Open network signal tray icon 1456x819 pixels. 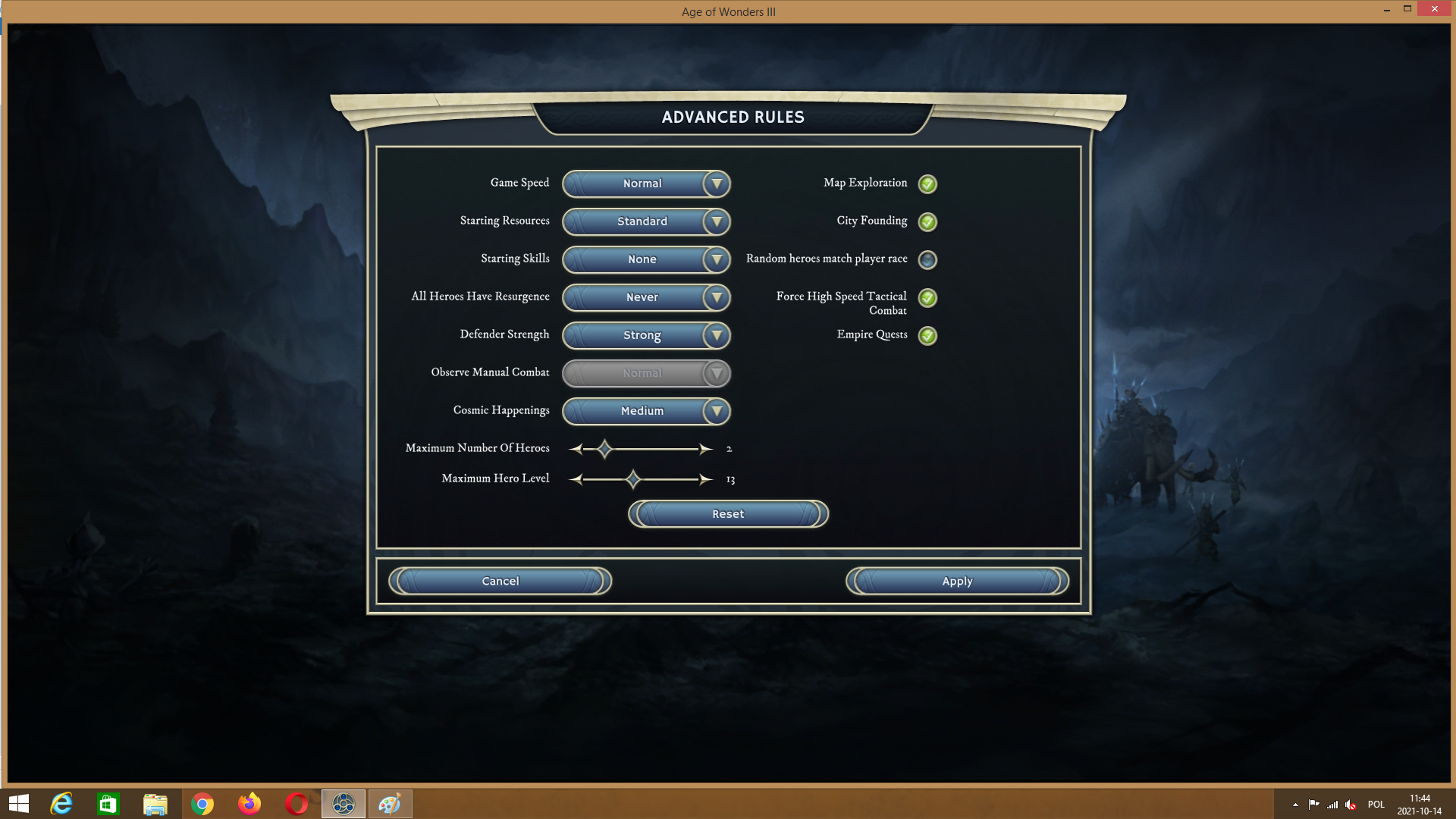coord(1332,805)
